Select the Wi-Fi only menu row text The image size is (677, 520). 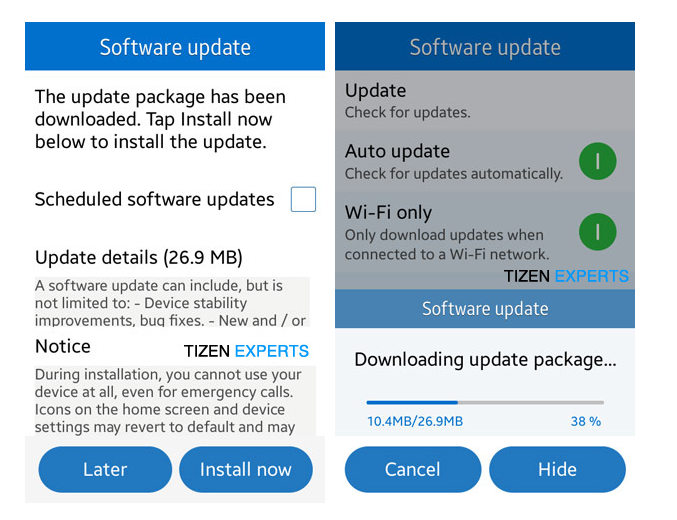click(x=447, y=233)
